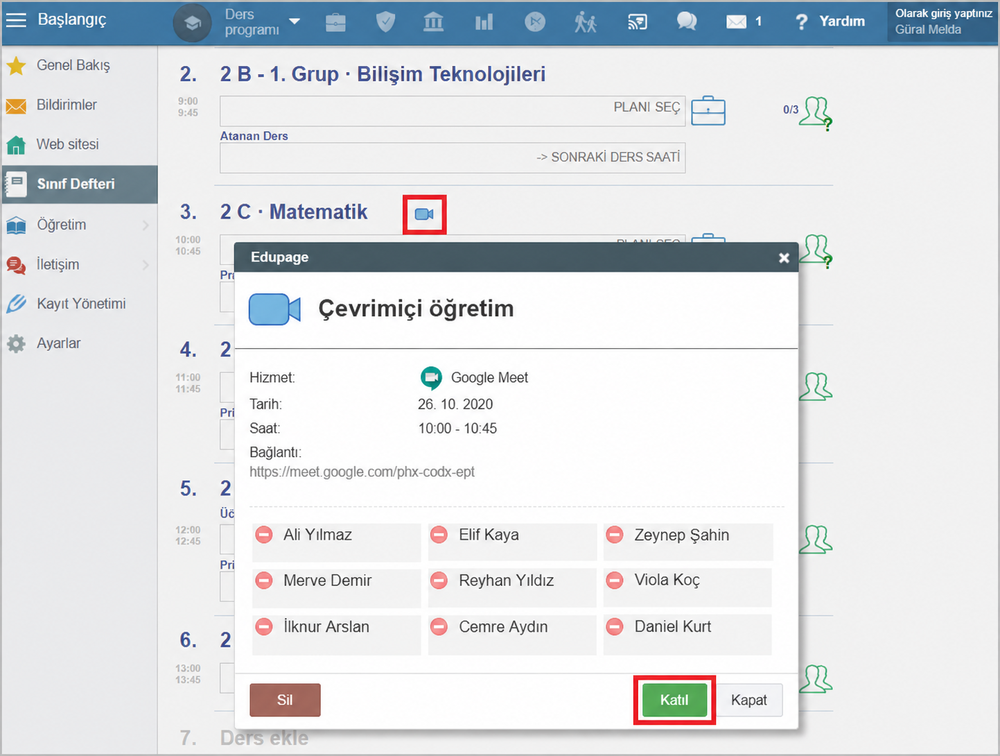Image resolution: width=1000 pixels, height=756 pixels.
Task: Toggle the red minus next to Elif Kaya
Action: tap(439, 535)
